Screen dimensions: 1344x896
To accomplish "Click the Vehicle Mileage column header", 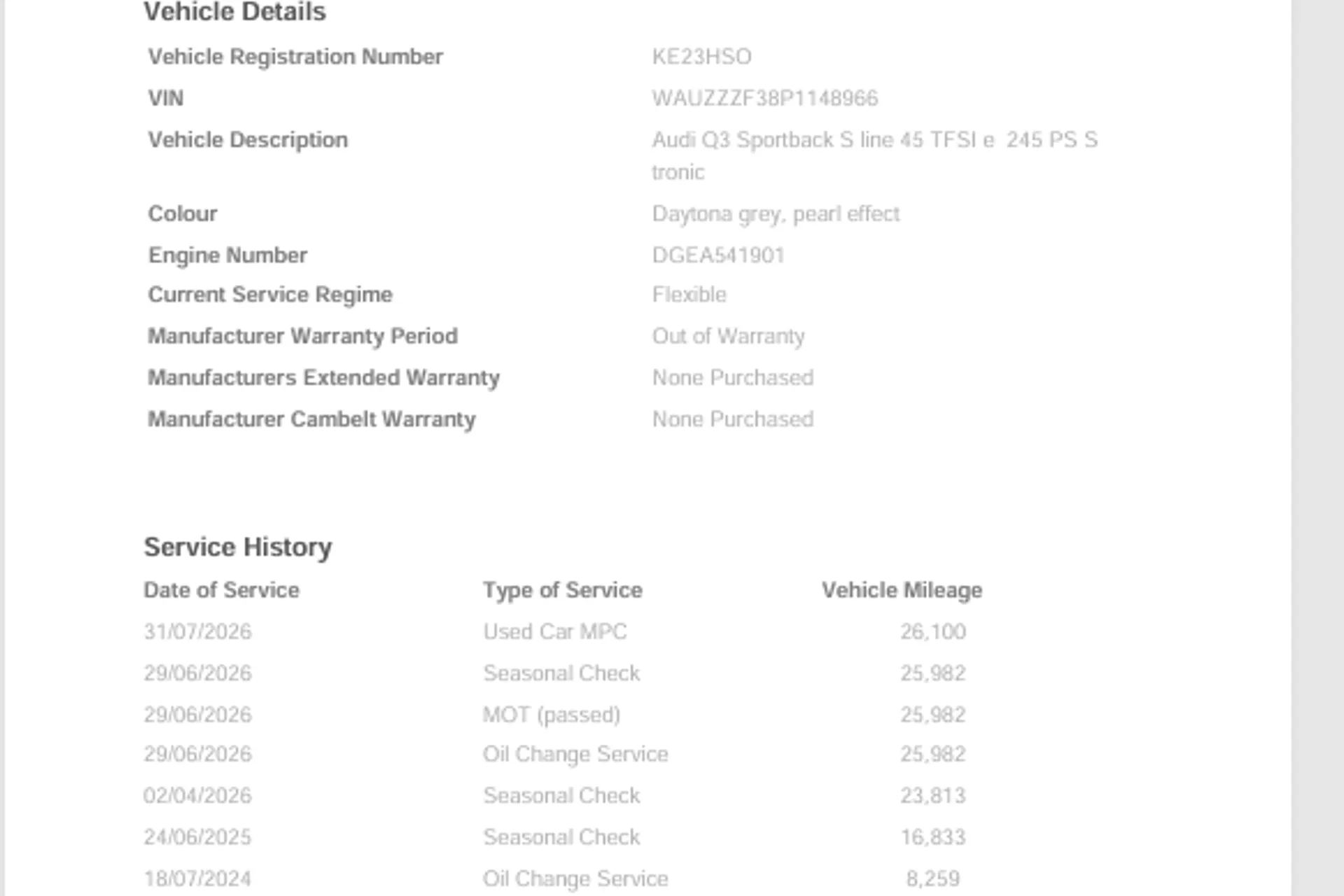I will click(902, 590).
